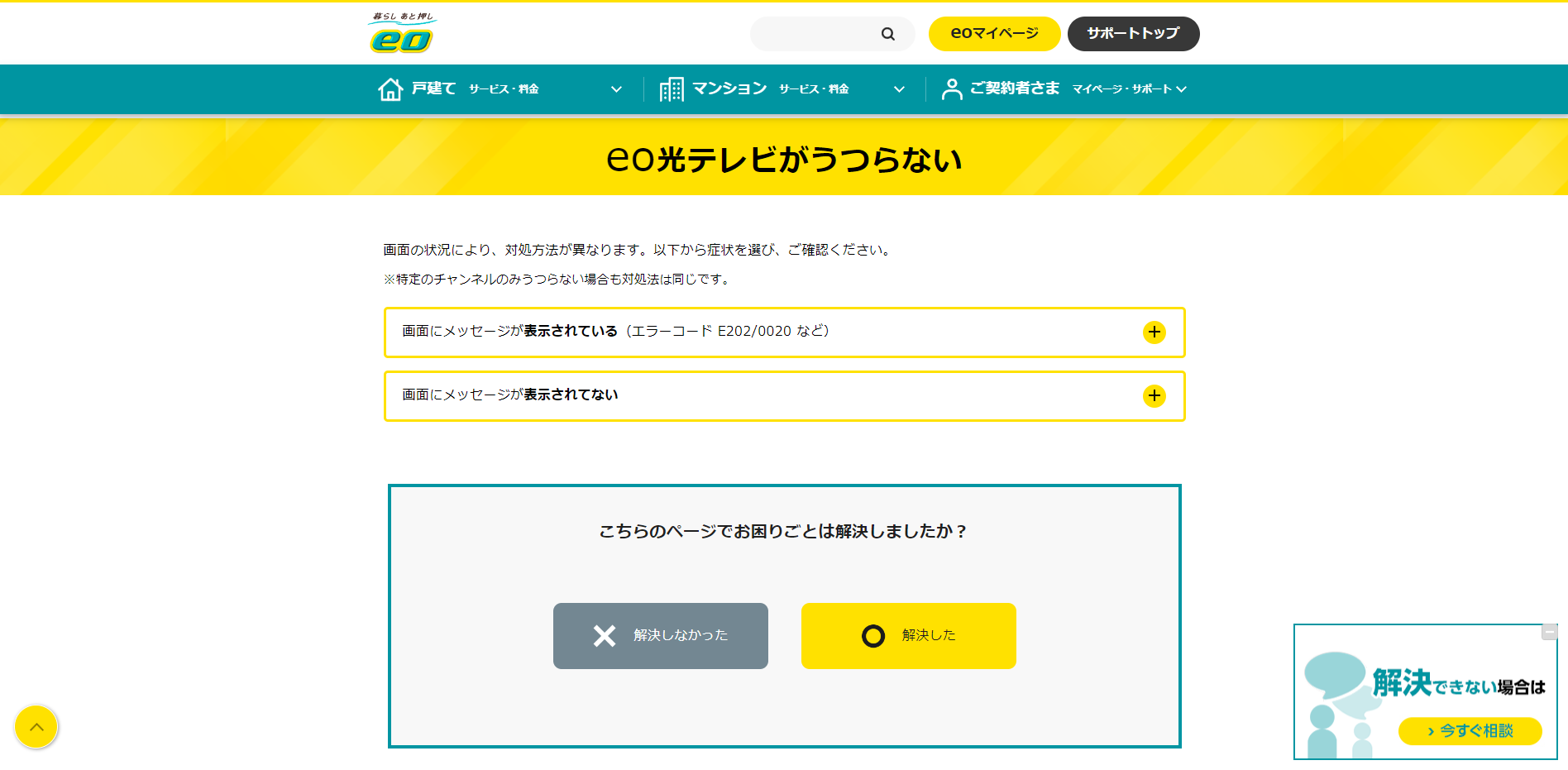Viewport: 1568px width, 770px height.
Task: Click the person icon for ご契約者さま
Action: (952, 89)
